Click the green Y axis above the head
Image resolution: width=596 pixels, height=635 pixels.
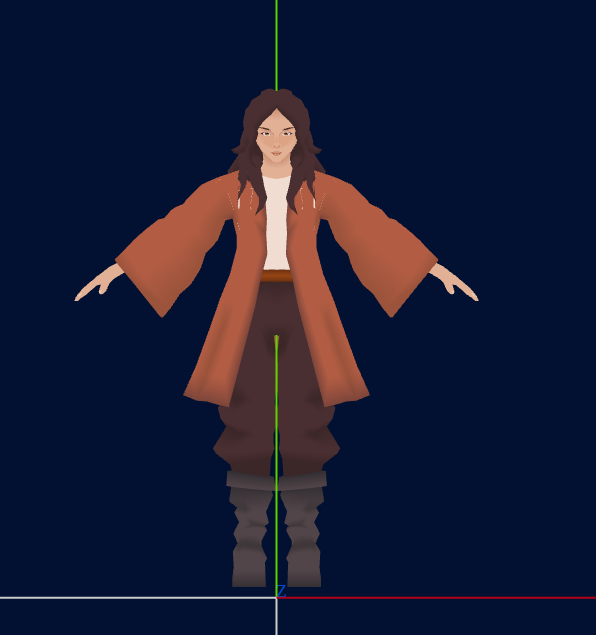[277, 45]
